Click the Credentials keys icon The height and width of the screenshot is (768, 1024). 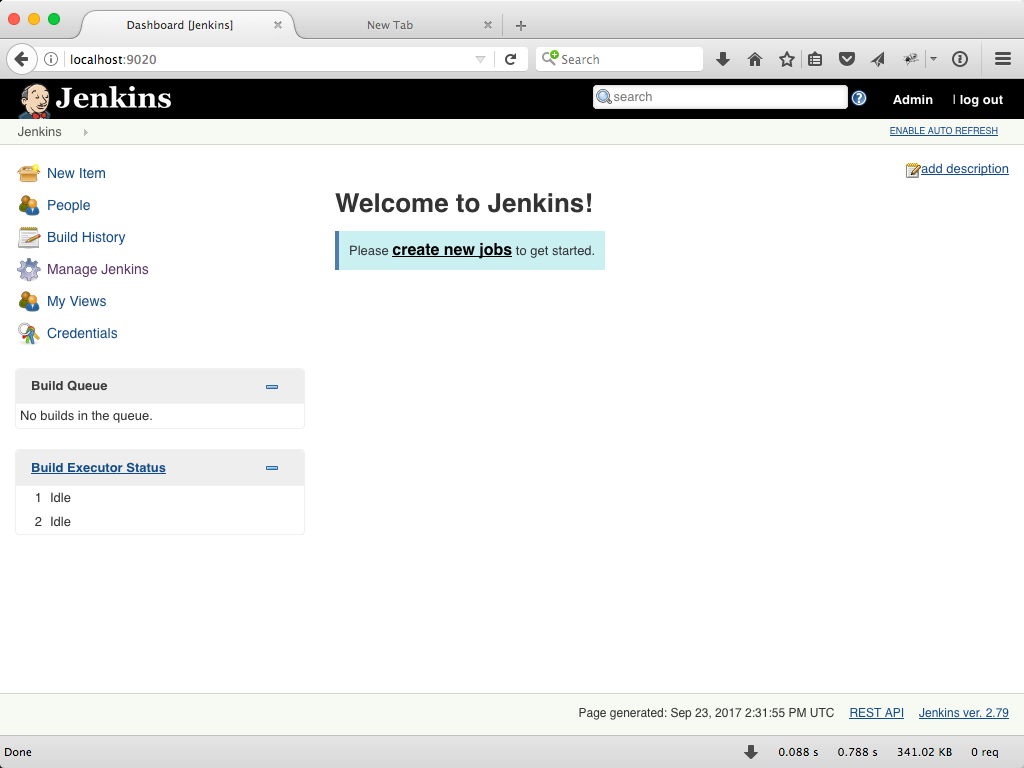(29, 333)
